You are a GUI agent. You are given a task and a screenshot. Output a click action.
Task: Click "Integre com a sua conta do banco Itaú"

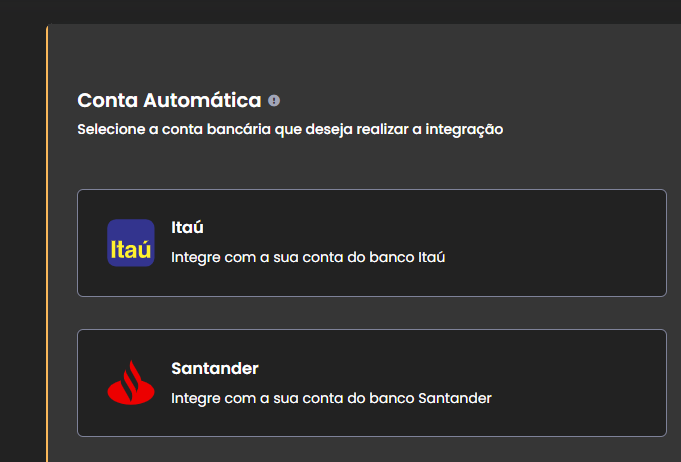coord(307,257)
